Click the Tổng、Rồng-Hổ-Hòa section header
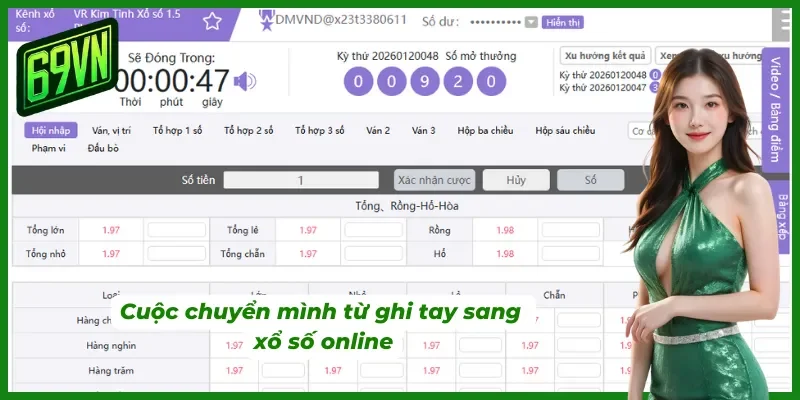Viewport: 800px width, 400px height. pyautogui.click(x=407, y=206)
